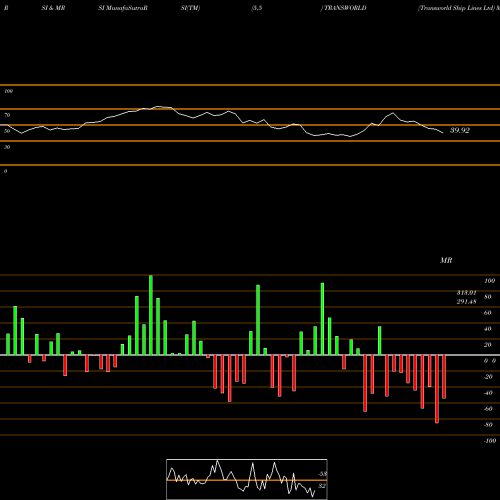Click the 'SI(TM)' header text
The image size is (500, 500).
click(190, 8)
